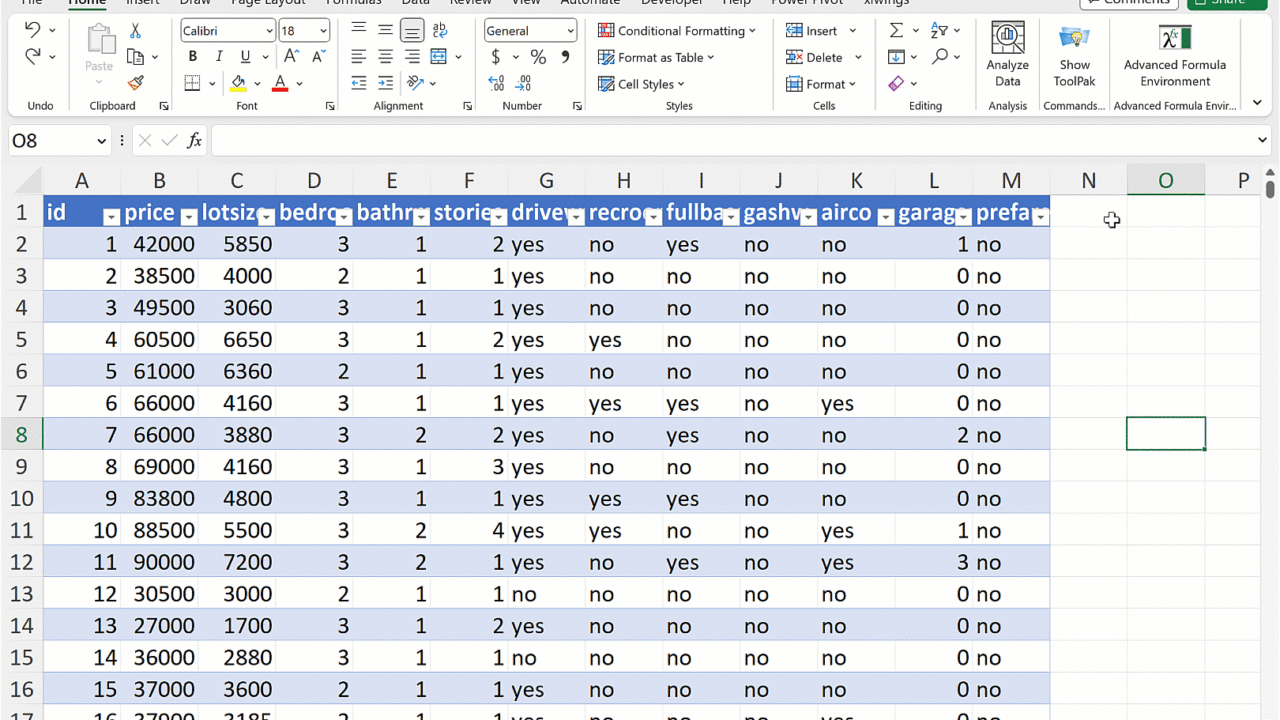Launch Advanced Formula Environment
The width and height of the screenshot is (1280, 720).
(x=1174, y=56)
